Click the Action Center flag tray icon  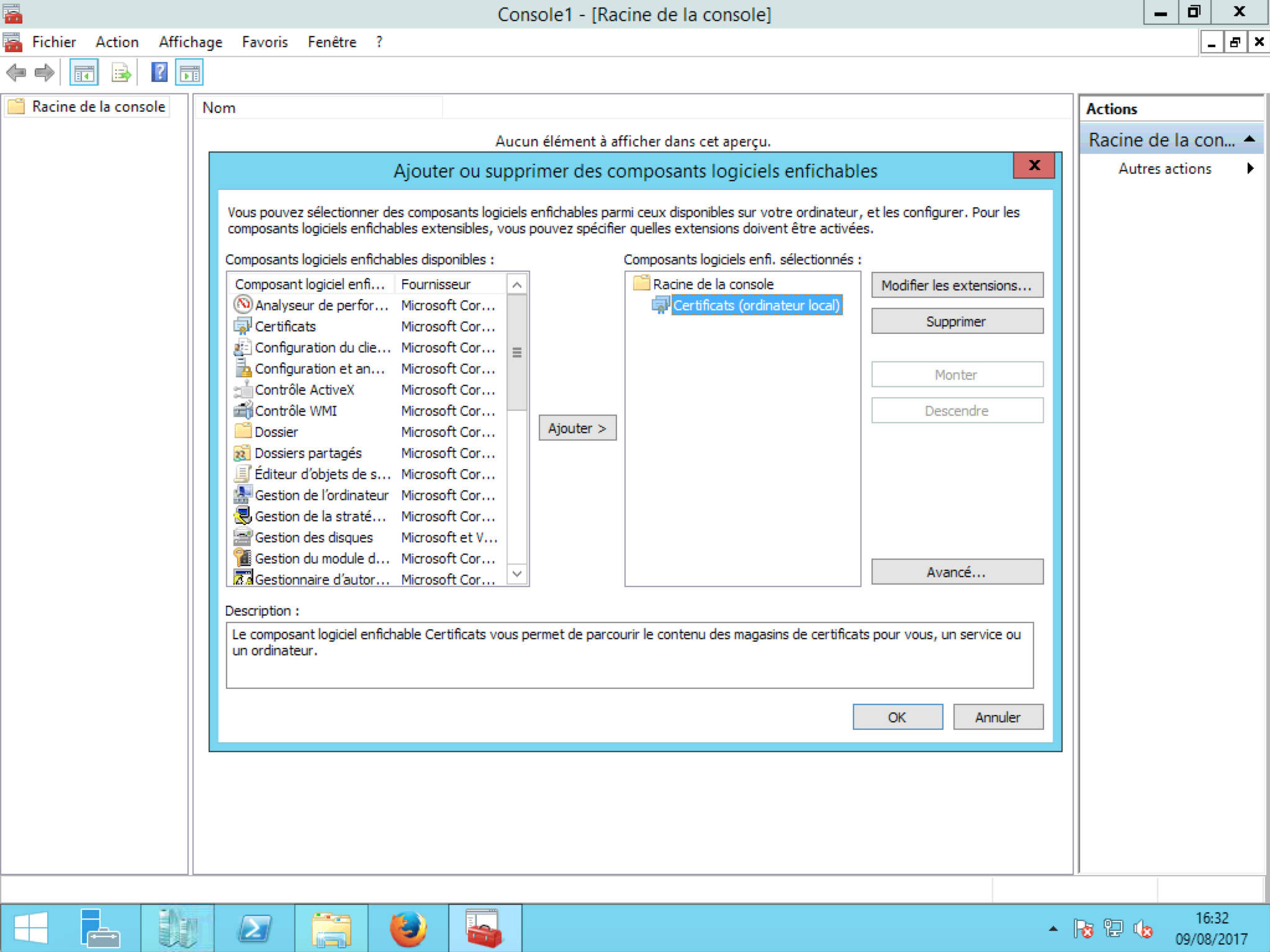(x=1083, y=929)
